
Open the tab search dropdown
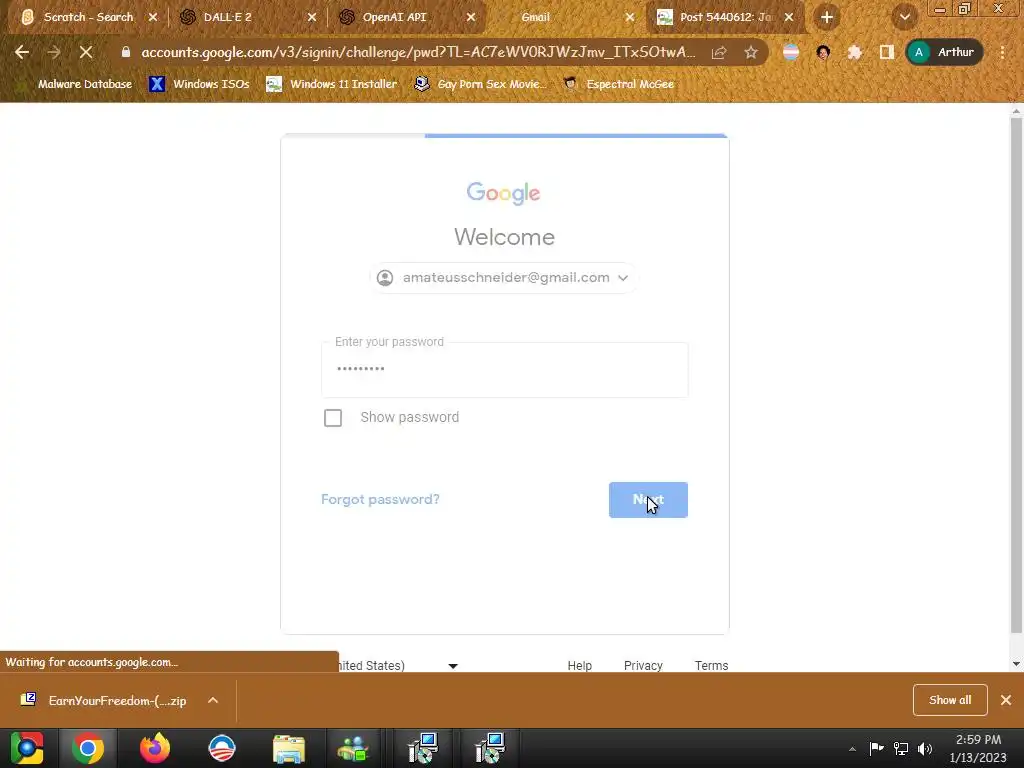(905, 18)
